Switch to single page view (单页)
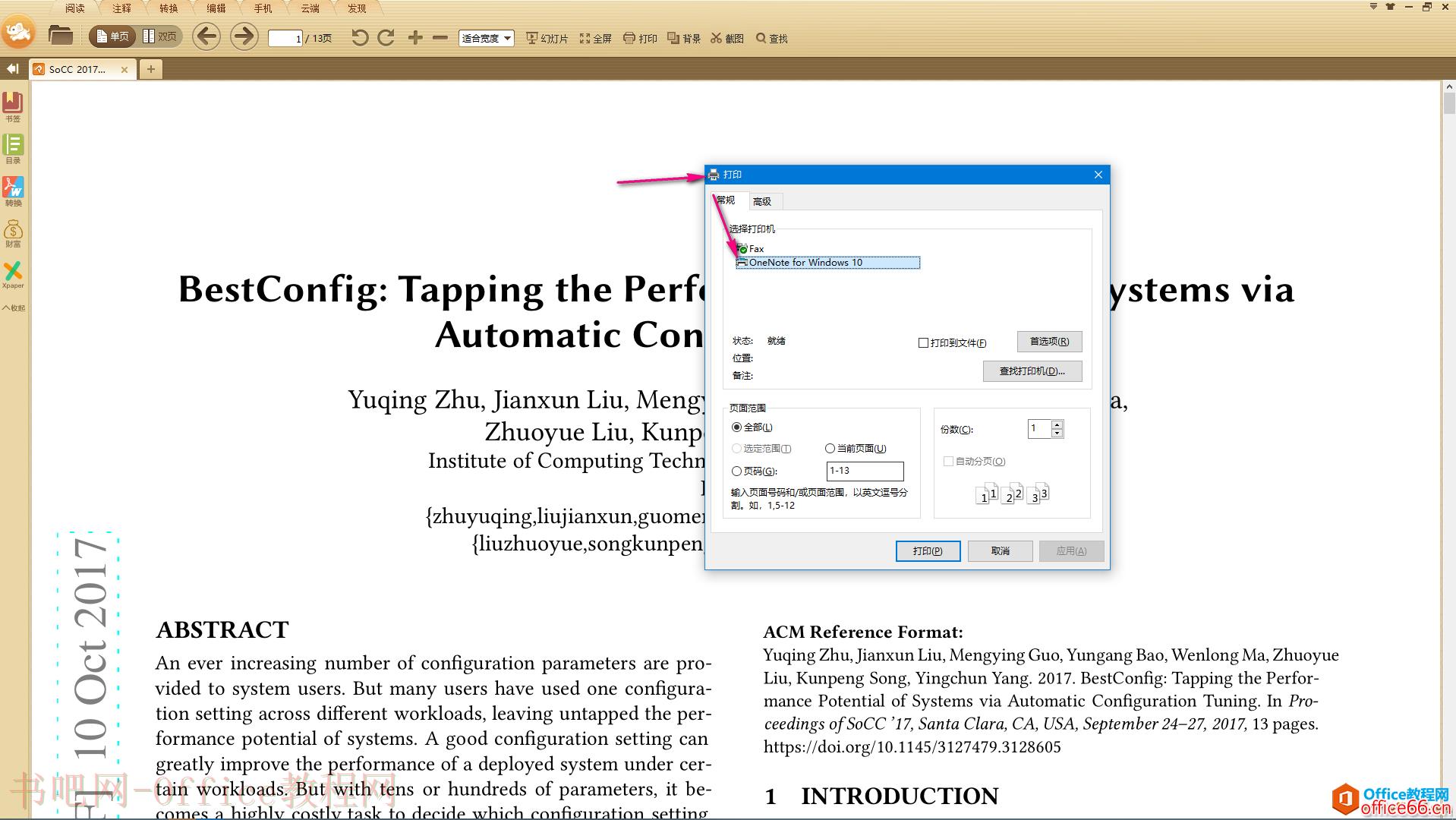Image resolution: width=1456 pixels, height=820 pixels. tap(112, 36)
